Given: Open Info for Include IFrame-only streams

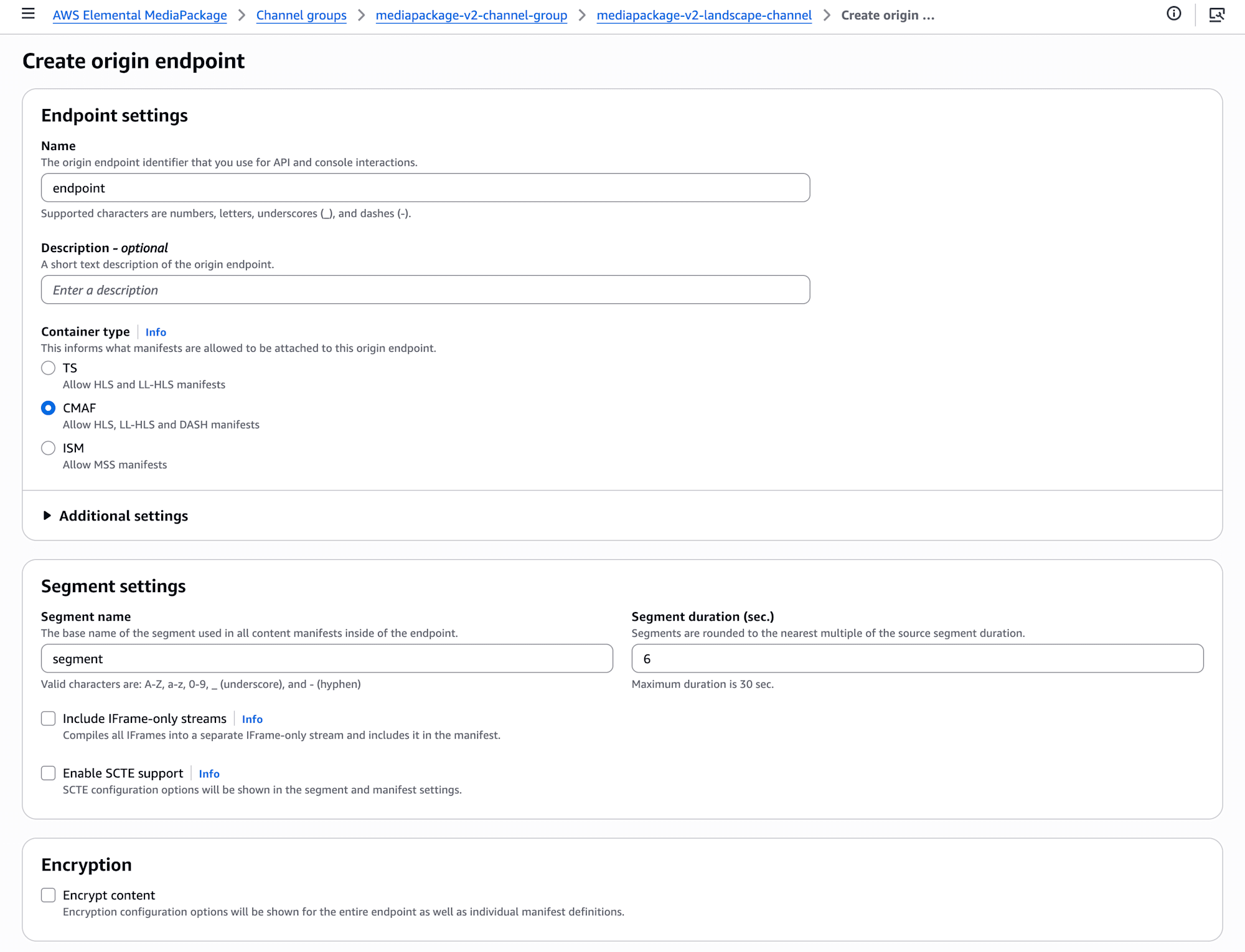Looking at the screenshot, I should (252, 719).
